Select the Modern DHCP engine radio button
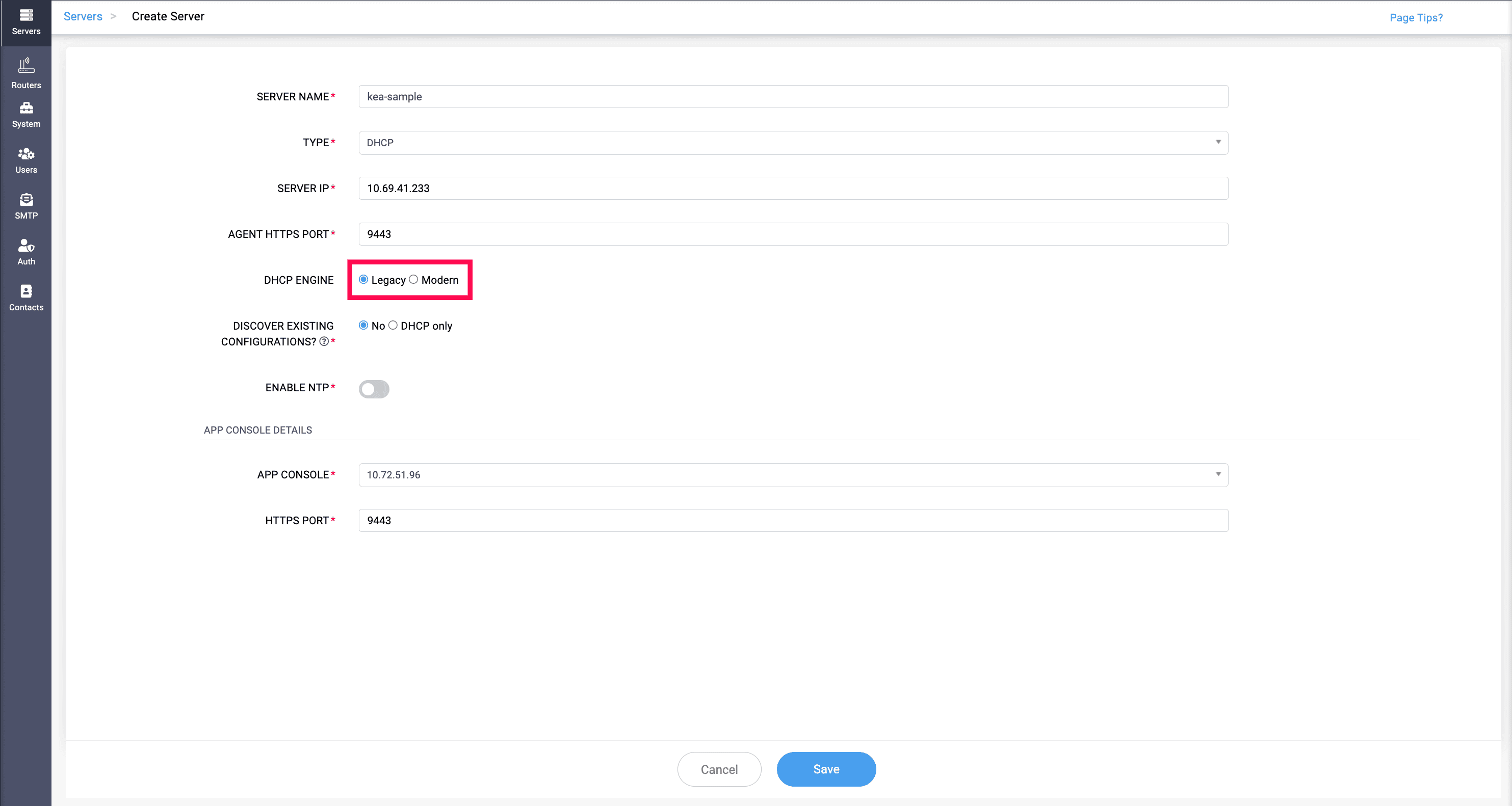The height and width of the screenshot is (806, 1512). pos(413,279)
